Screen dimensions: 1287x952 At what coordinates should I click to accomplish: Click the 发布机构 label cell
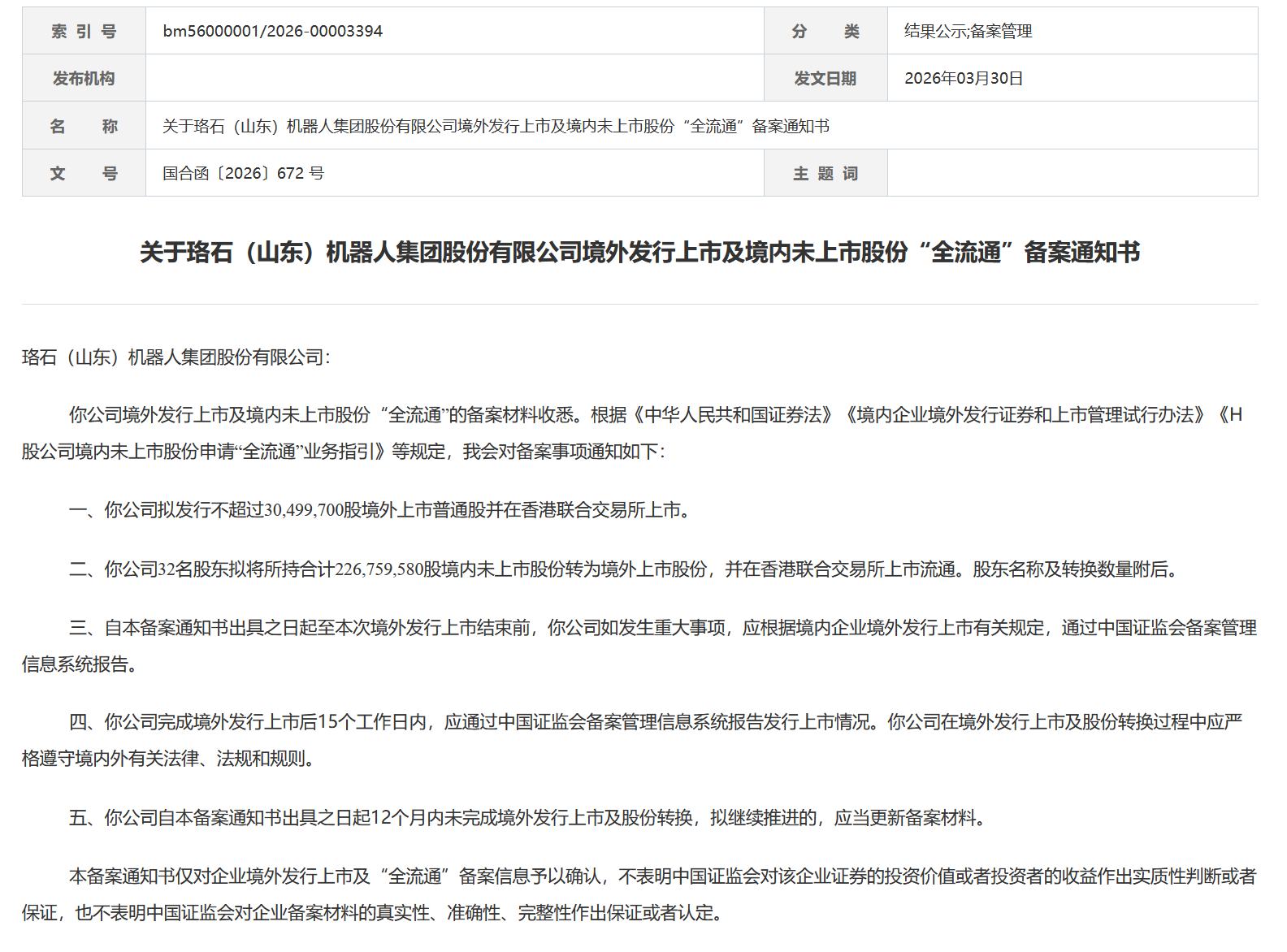84,78
